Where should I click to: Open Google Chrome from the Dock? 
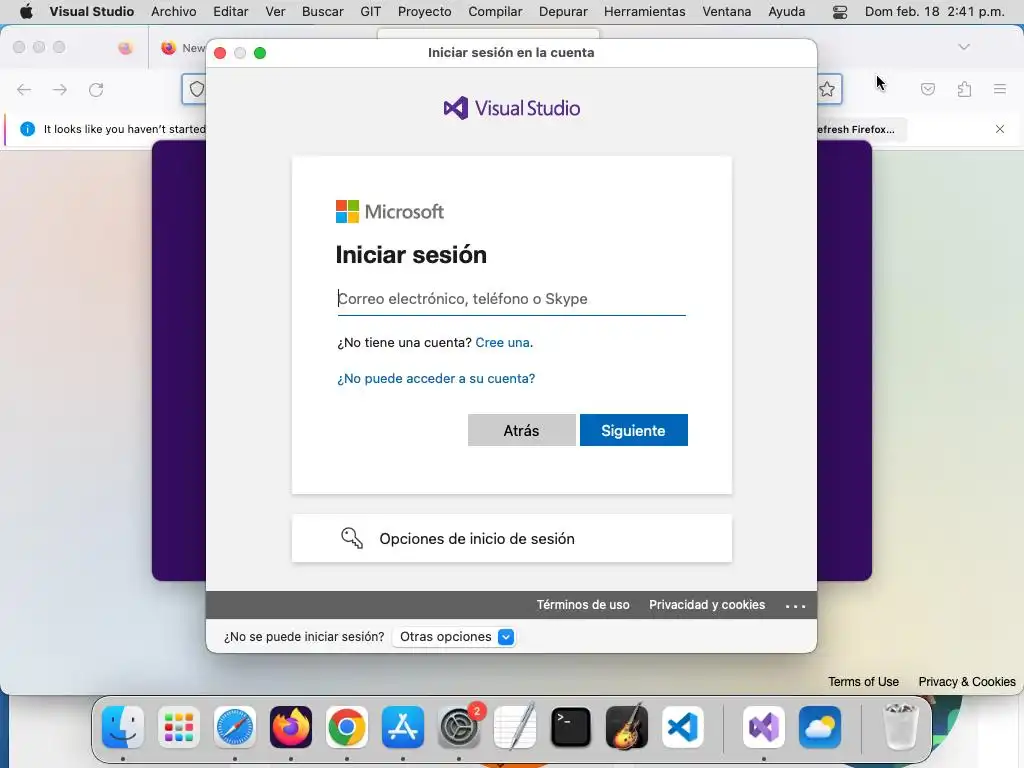(347, 727)
